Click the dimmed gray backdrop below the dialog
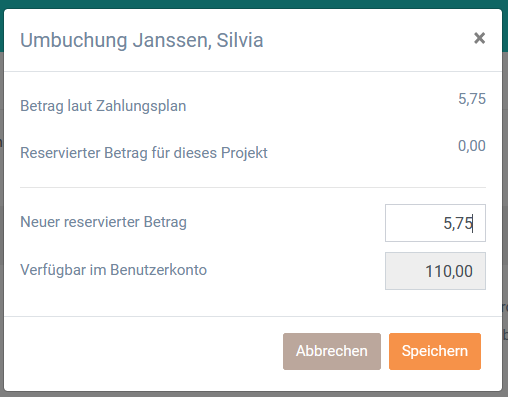Viewport: 508px width, 397px height. pyautogui.click(x=253, y=394)
